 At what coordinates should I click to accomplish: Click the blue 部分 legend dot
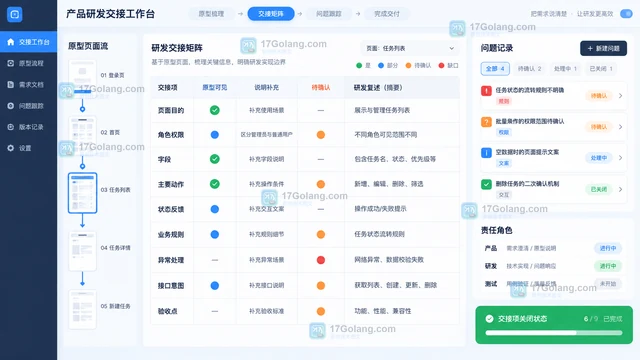(x=381, y=65)
